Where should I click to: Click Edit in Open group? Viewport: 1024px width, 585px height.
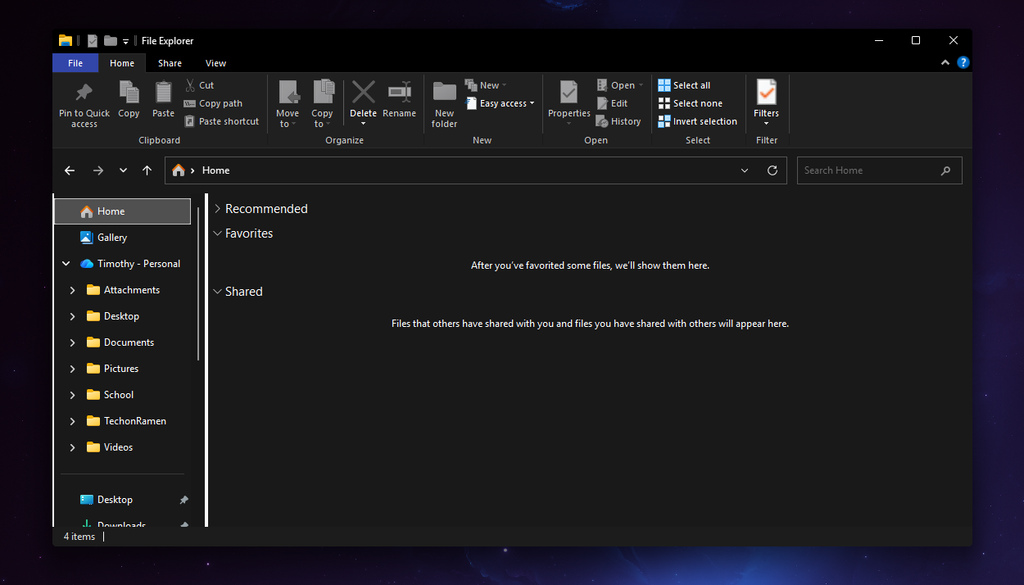612,103
